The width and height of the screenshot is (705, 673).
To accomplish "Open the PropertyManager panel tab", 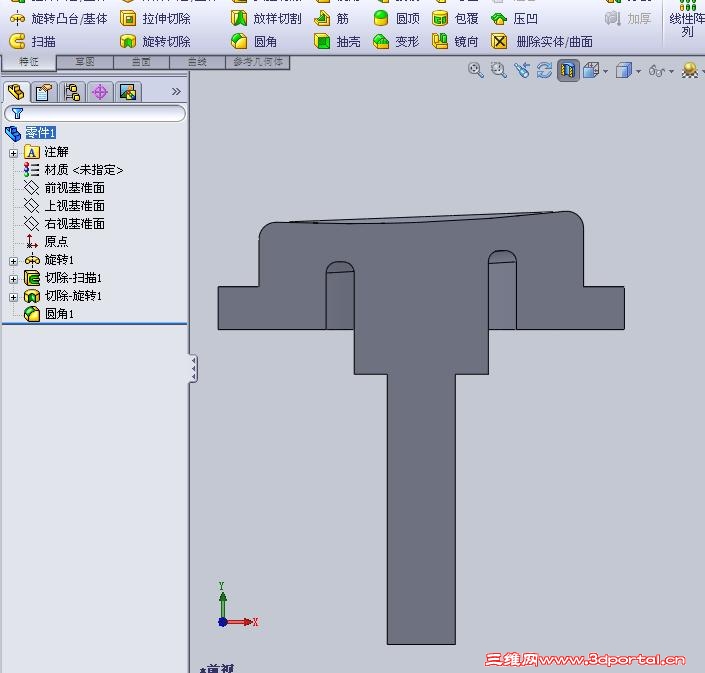I will click(x=44, y=93).
